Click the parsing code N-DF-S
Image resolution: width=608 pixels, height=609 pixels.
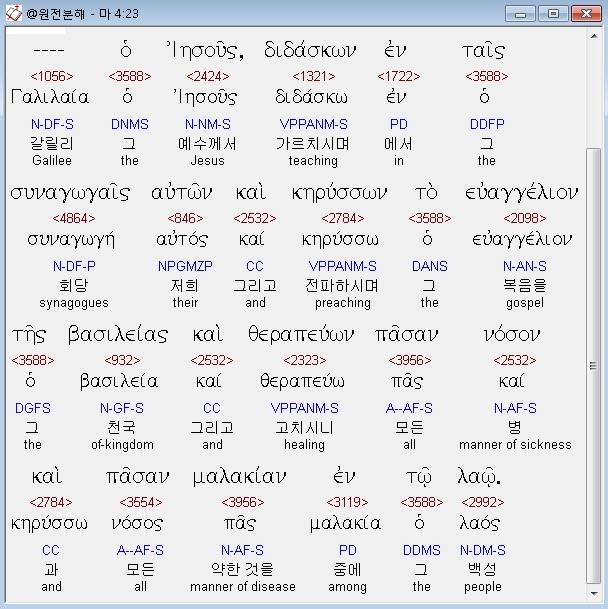coord(52,124)
